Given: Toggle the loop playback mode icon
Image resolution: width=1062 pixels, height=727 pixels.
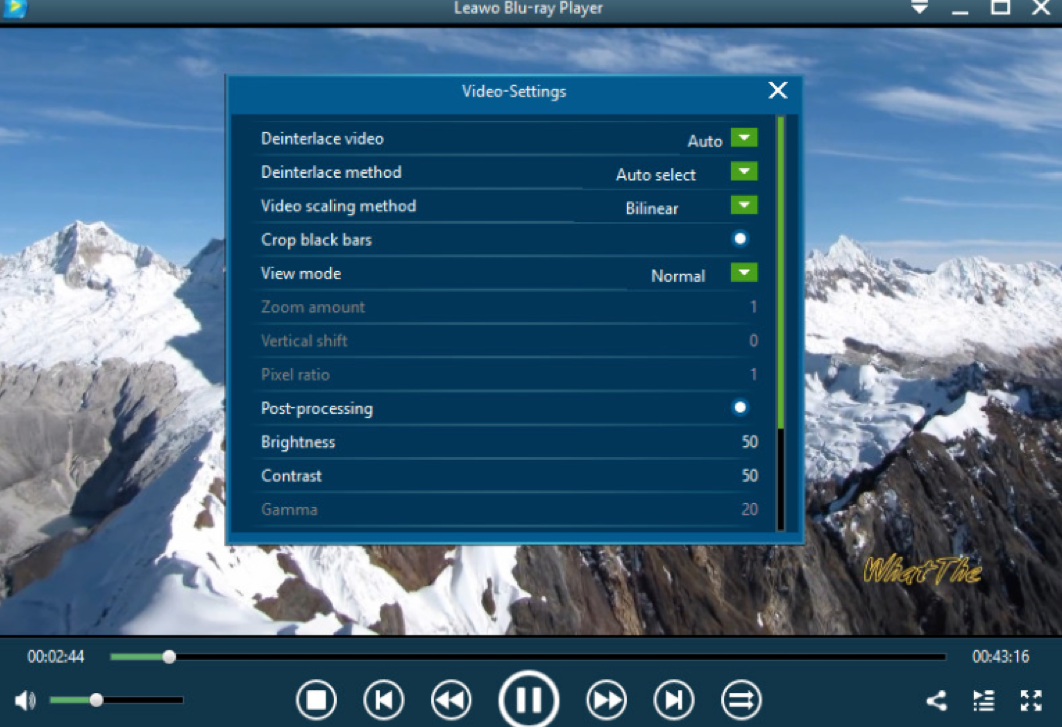Looking at the screenshot, I should [x=741, y=700].
